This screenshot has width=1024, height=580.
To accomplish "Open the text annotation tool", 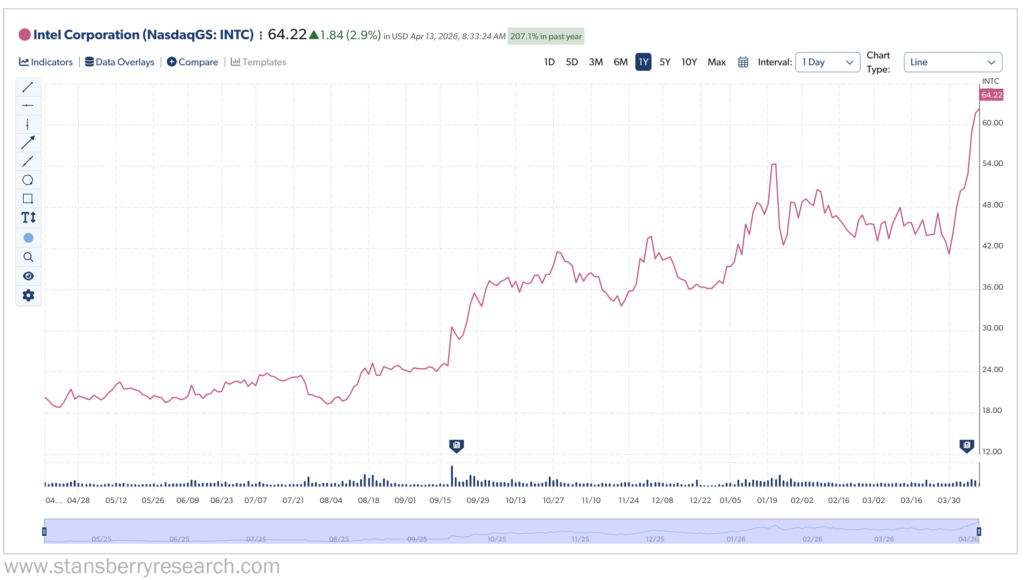I will (x=27, y=218).
